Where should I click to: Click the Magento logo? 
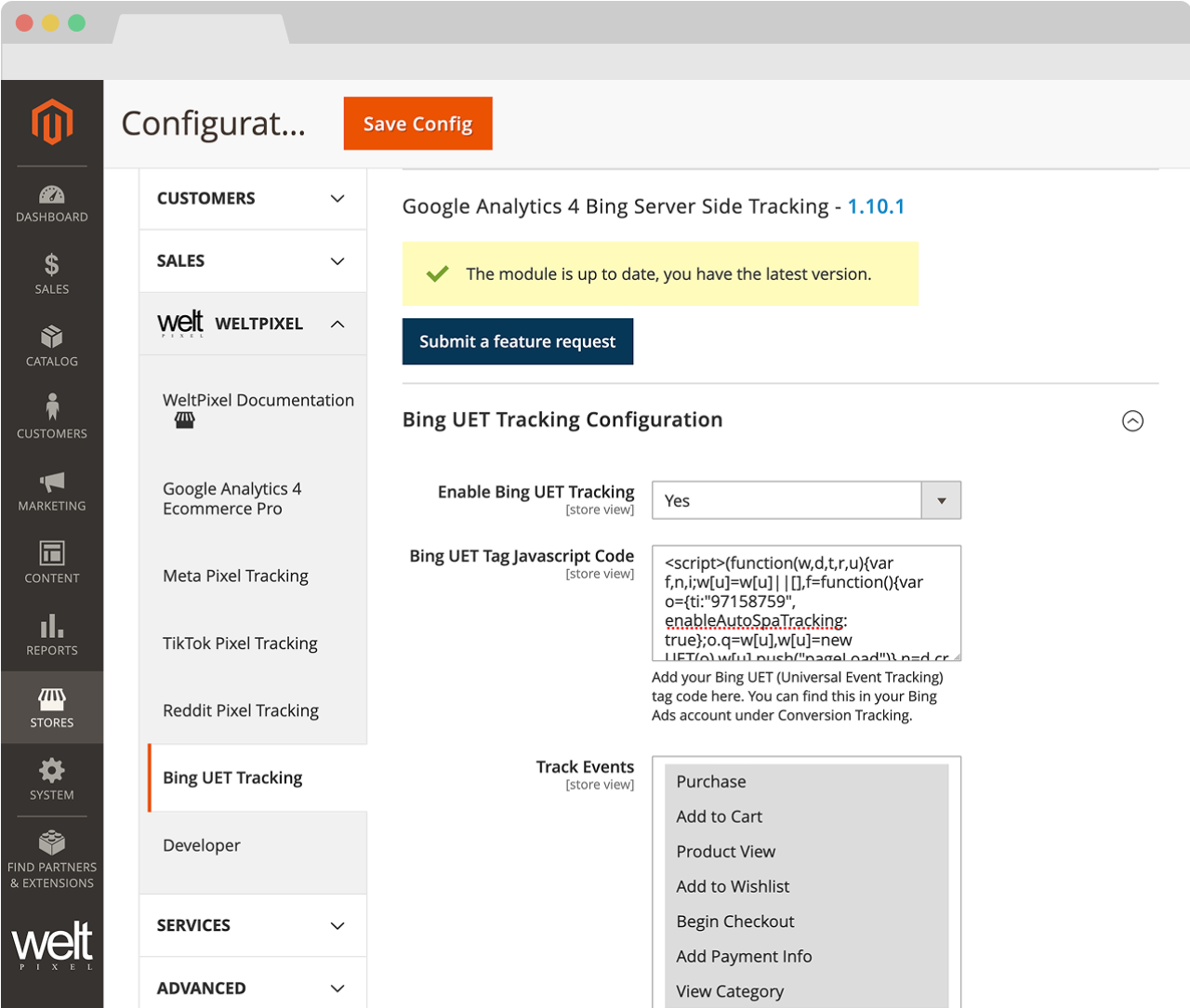point(51,122)
